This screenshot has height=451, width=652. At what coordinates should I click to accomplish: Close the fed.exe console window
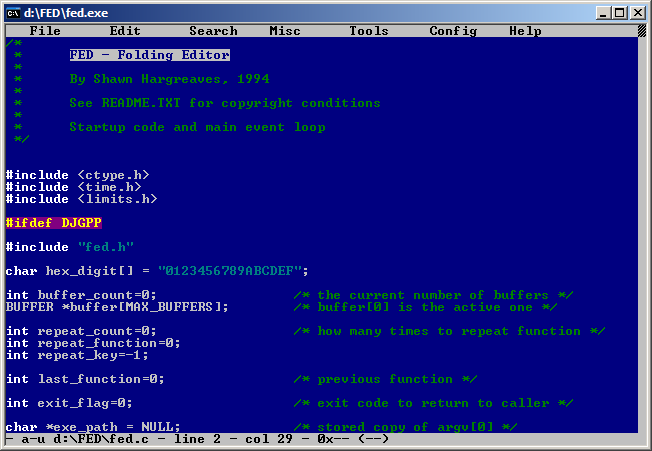coord(637,12)
